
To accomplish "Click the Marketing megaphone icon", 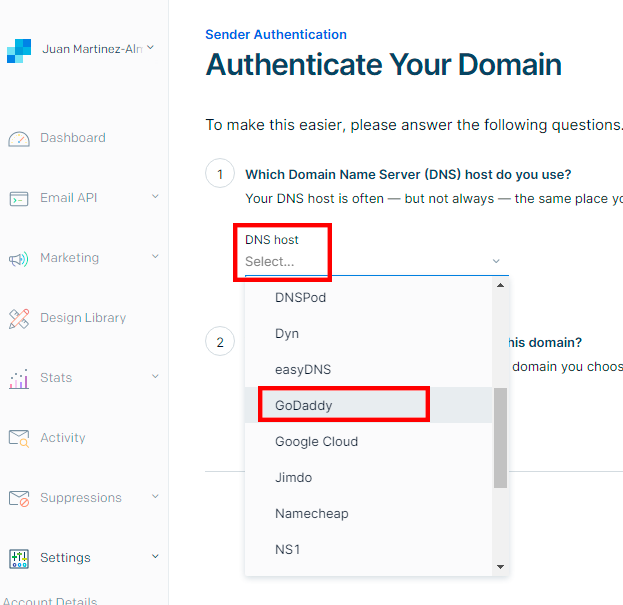I will [19, 259].
